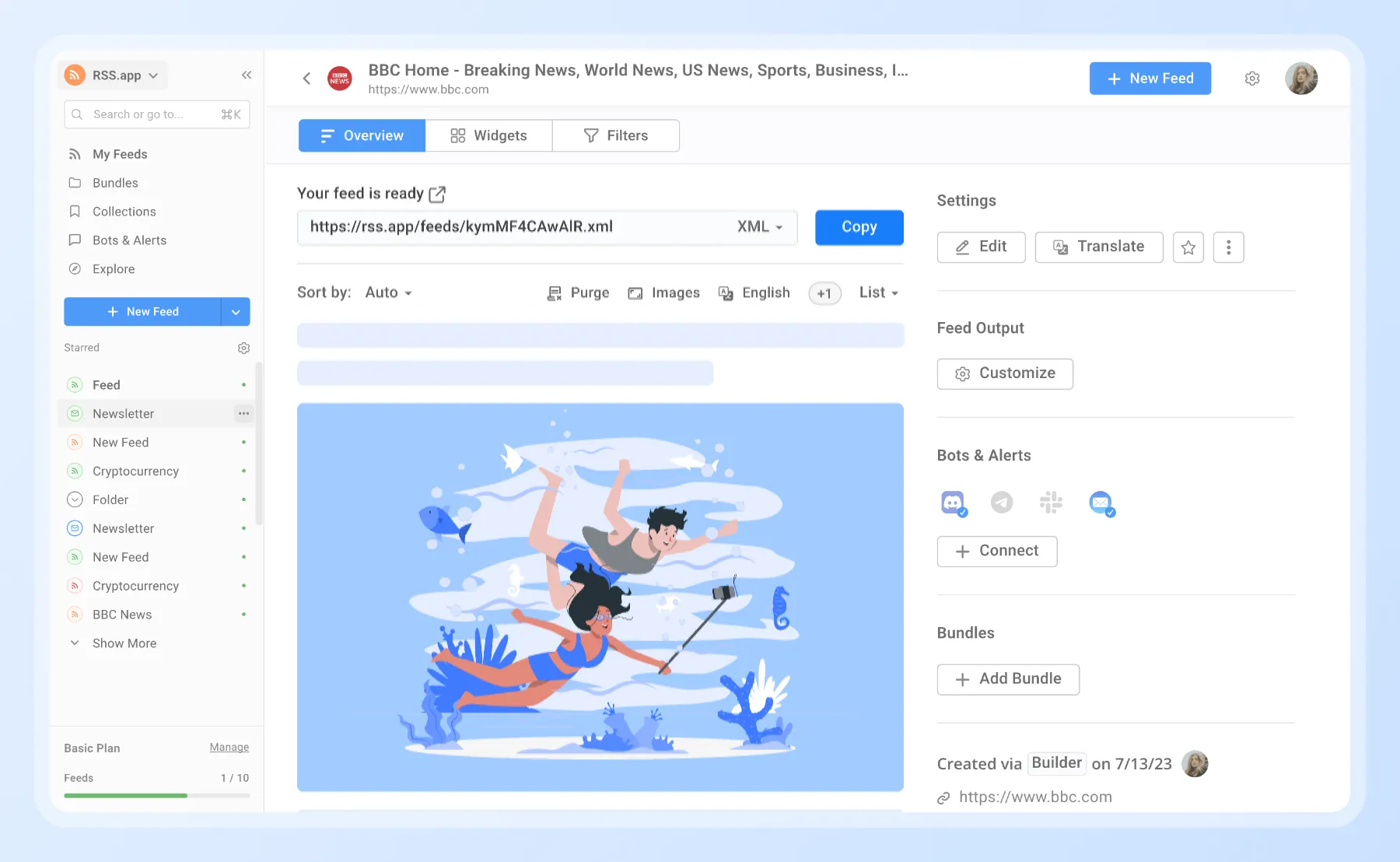
Task: Open the underwater illustration feed image
Action: (x=600, y=597)
